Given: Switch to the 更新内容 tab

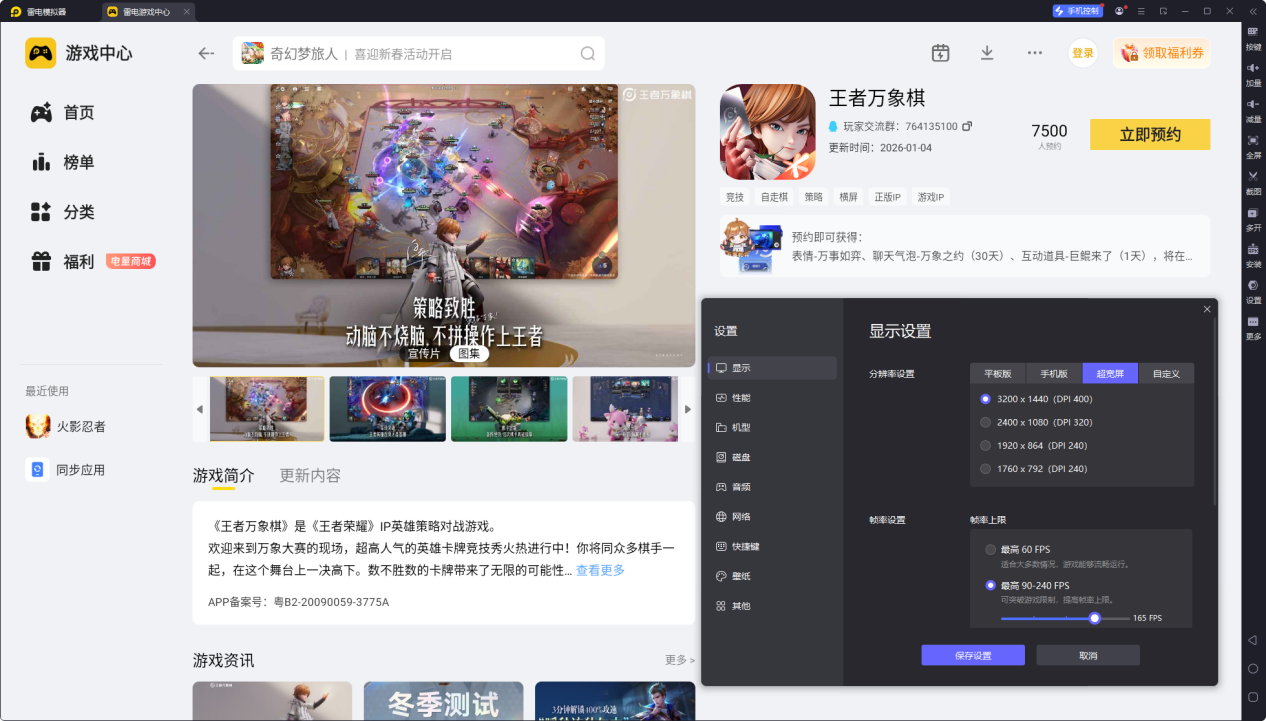Looking at the screenshot, I should point(310,476).
